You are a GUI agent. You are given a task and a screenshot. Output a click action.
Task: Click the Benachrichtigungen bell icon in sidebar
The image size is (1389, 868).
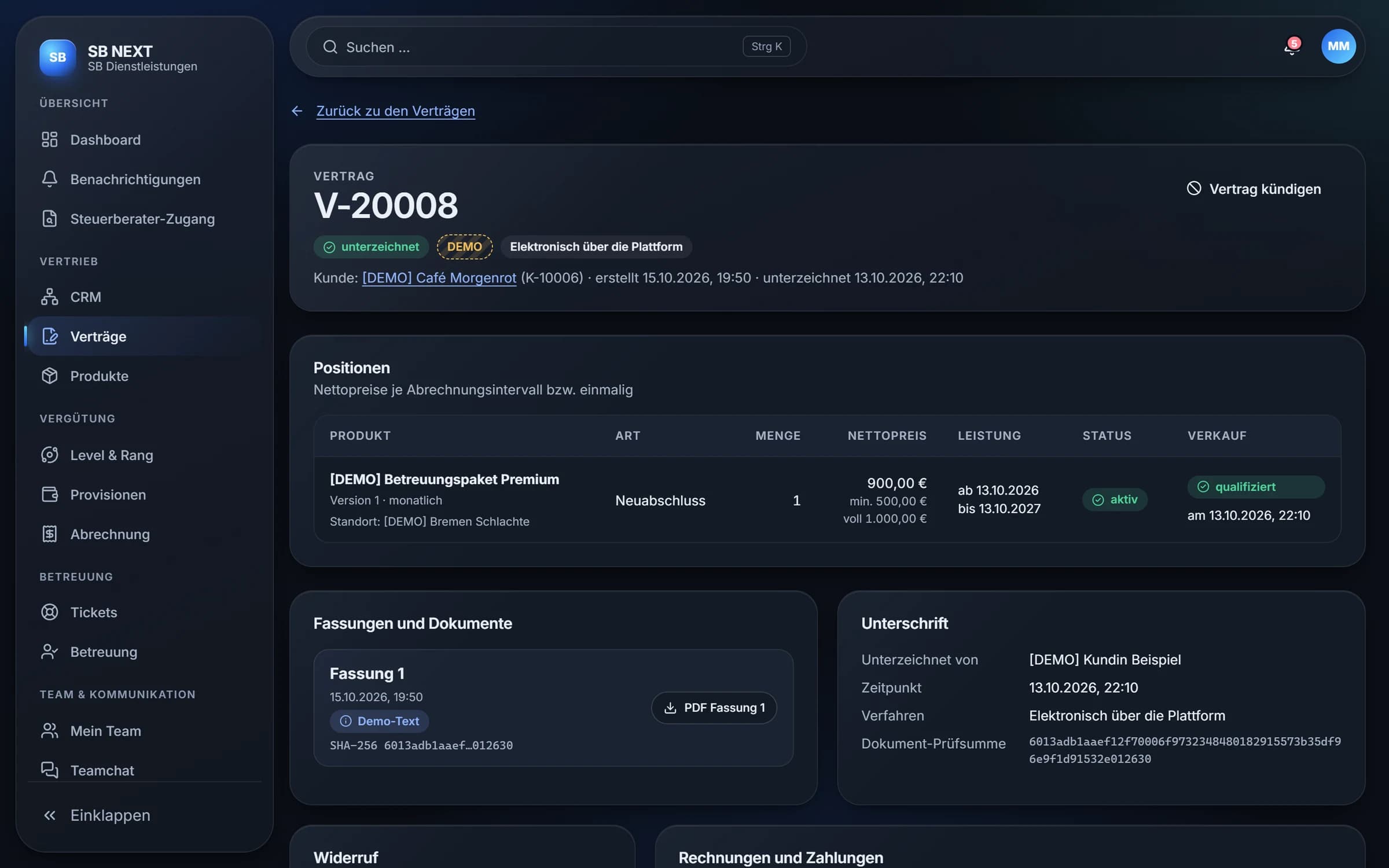(50, 179)
